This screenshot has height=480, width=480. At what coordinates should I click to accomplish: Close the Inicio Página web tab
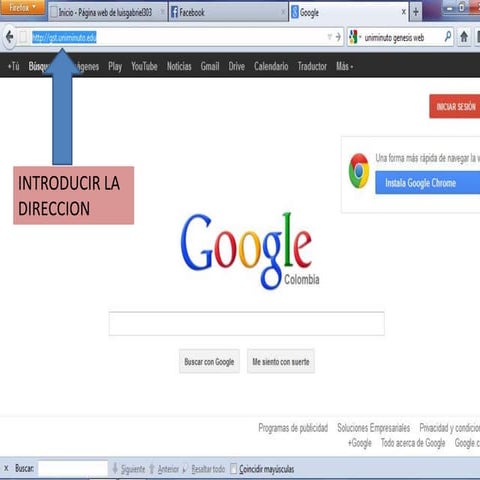162,12
